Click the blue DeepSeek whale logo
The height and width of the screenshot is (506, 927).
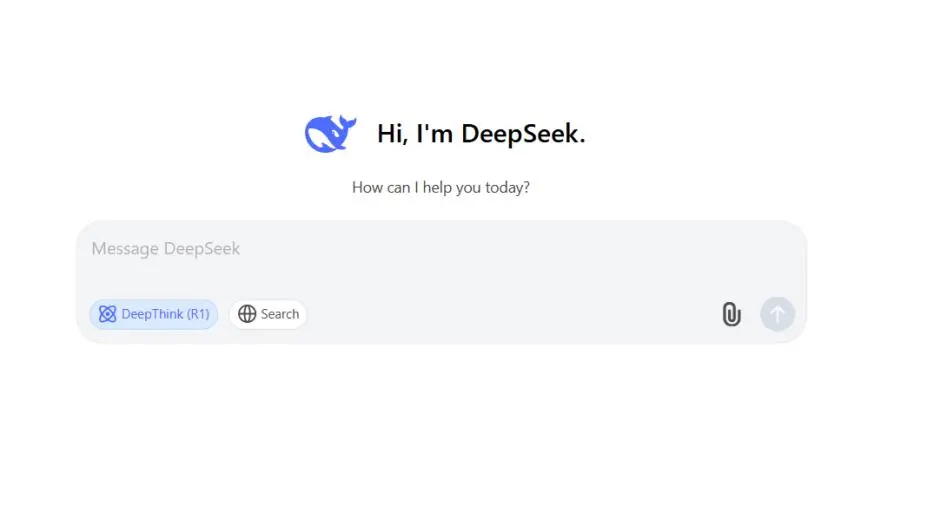[x=330, y=134]
